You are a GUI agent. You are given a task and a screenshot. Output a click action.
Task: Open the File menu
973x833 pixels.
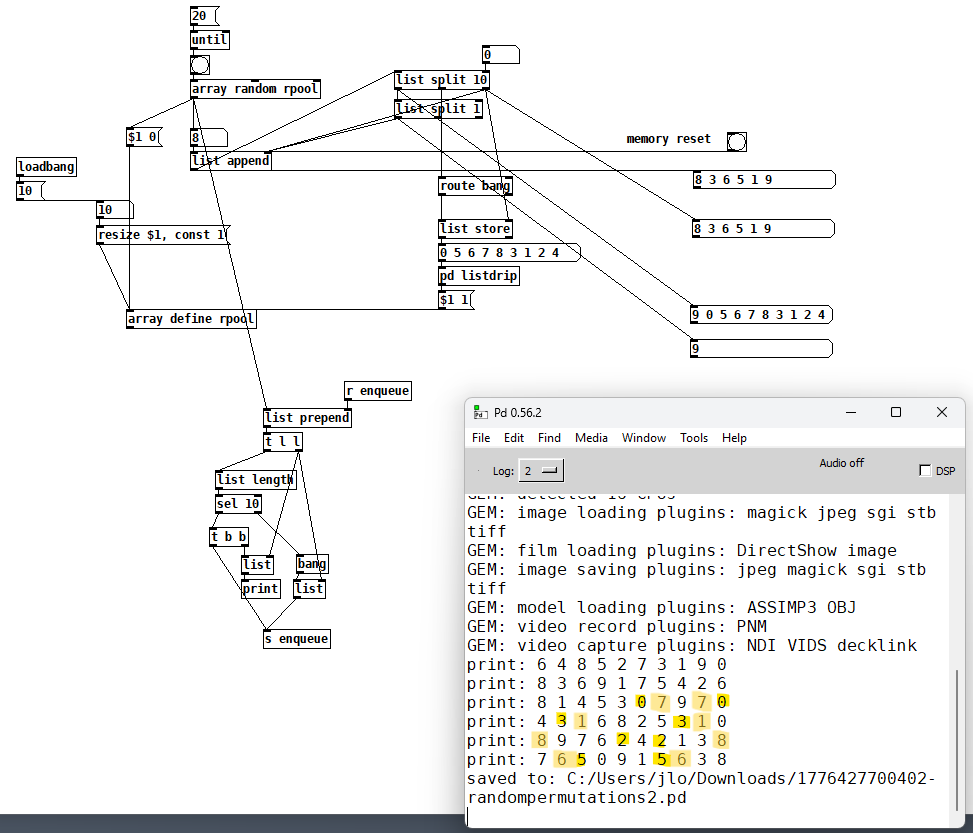(x=481, y=438)
